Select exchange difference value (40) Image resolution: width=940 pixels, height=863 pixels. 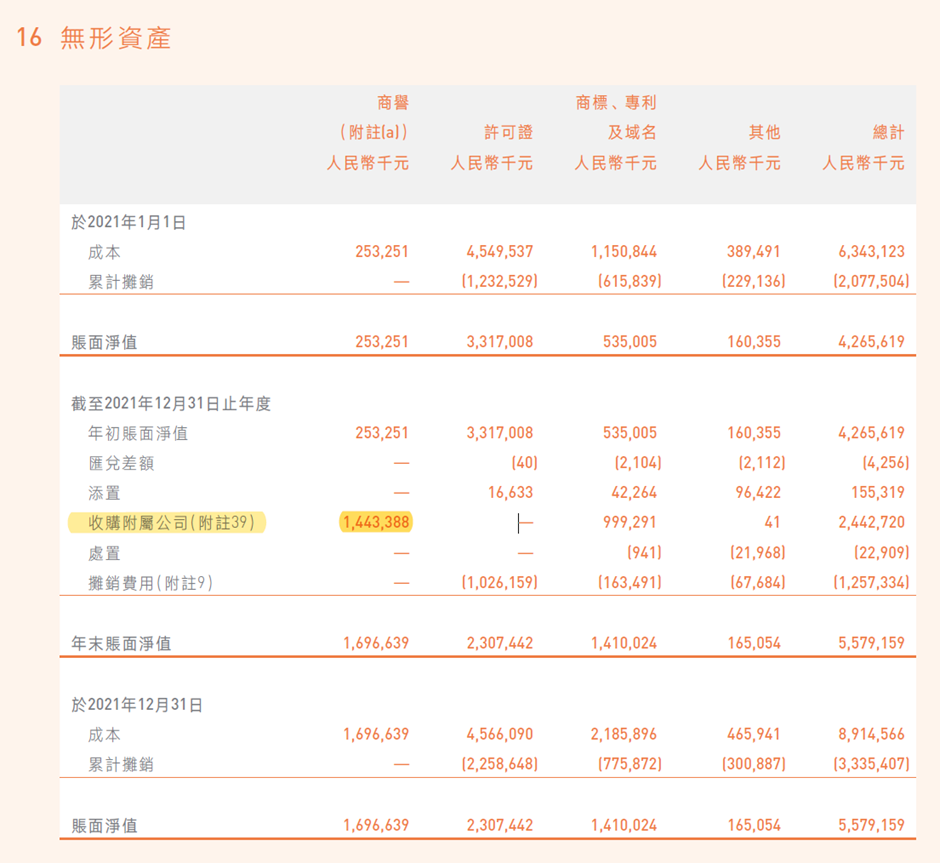525,463
